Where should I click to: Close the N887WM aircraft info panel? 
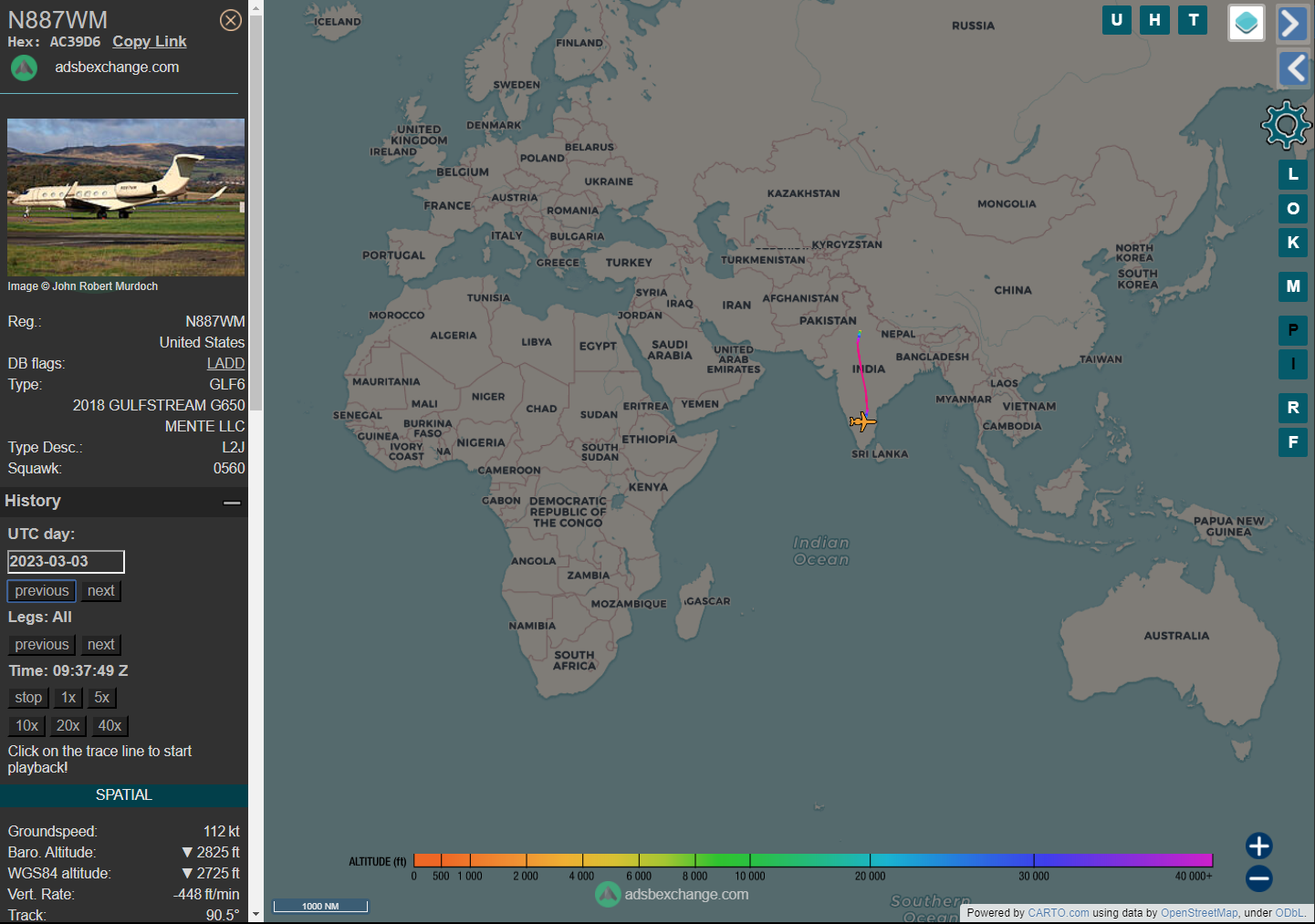(x=231, y=20)
